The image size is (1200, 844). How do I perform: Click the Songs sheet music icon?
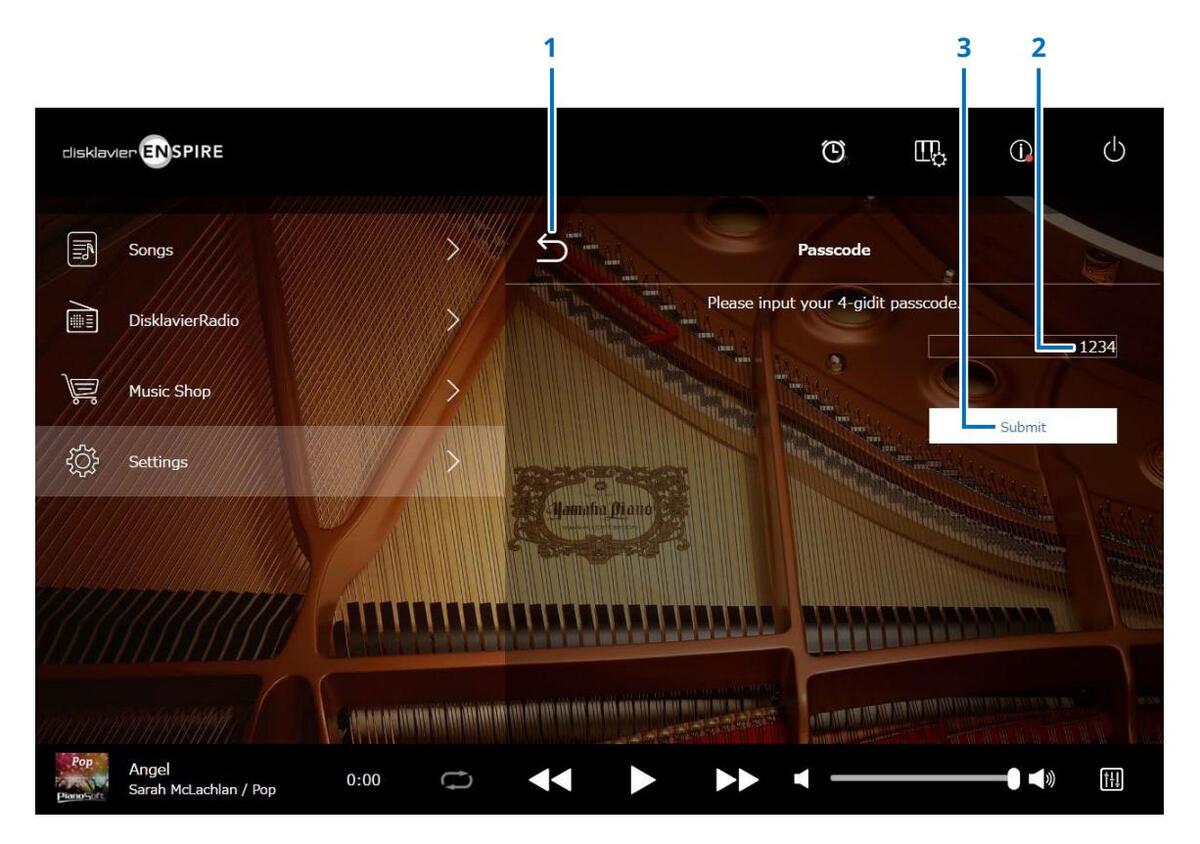tap(82, 250)
